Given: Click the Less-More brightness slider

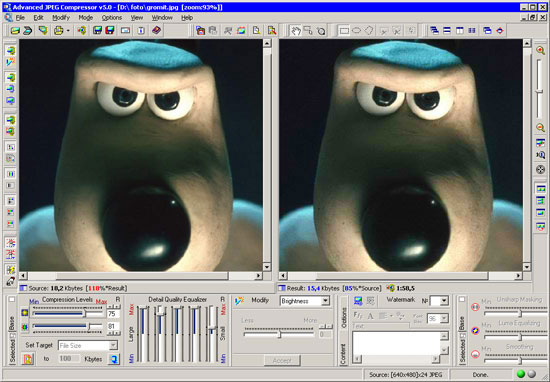Looking at the screenshot, I should 279,334.
